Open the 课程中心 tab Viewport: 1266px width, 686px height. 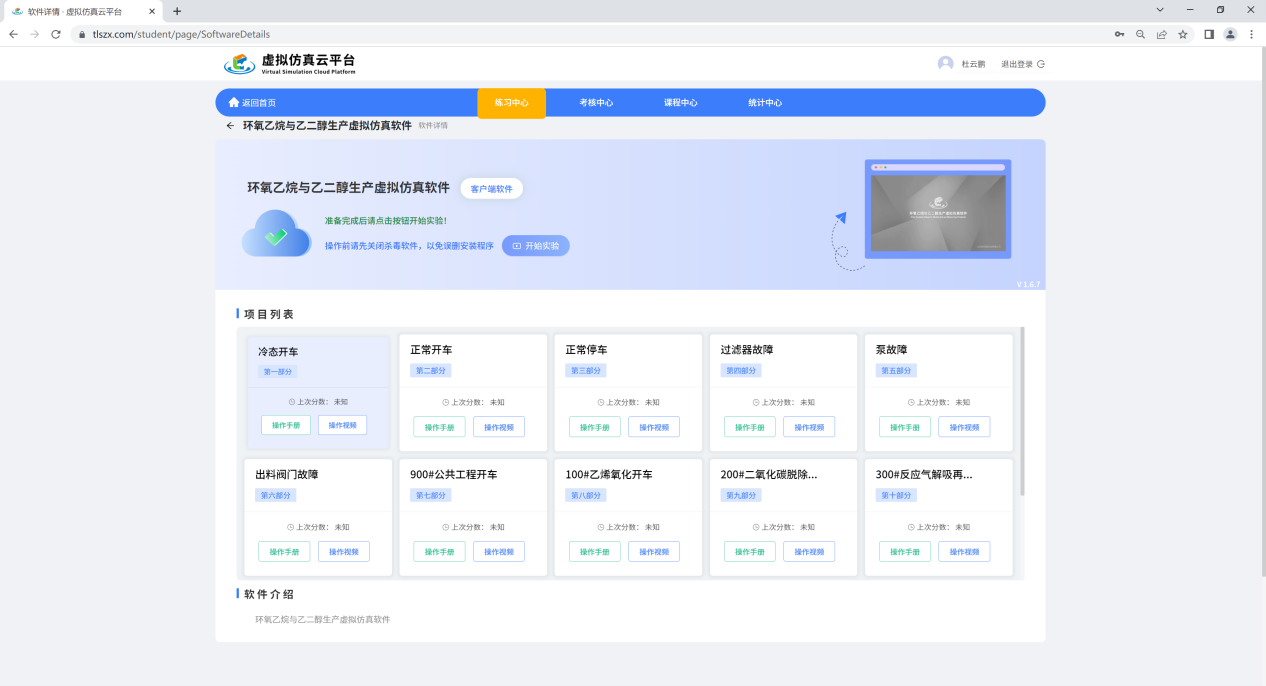[x=680, y=103]
